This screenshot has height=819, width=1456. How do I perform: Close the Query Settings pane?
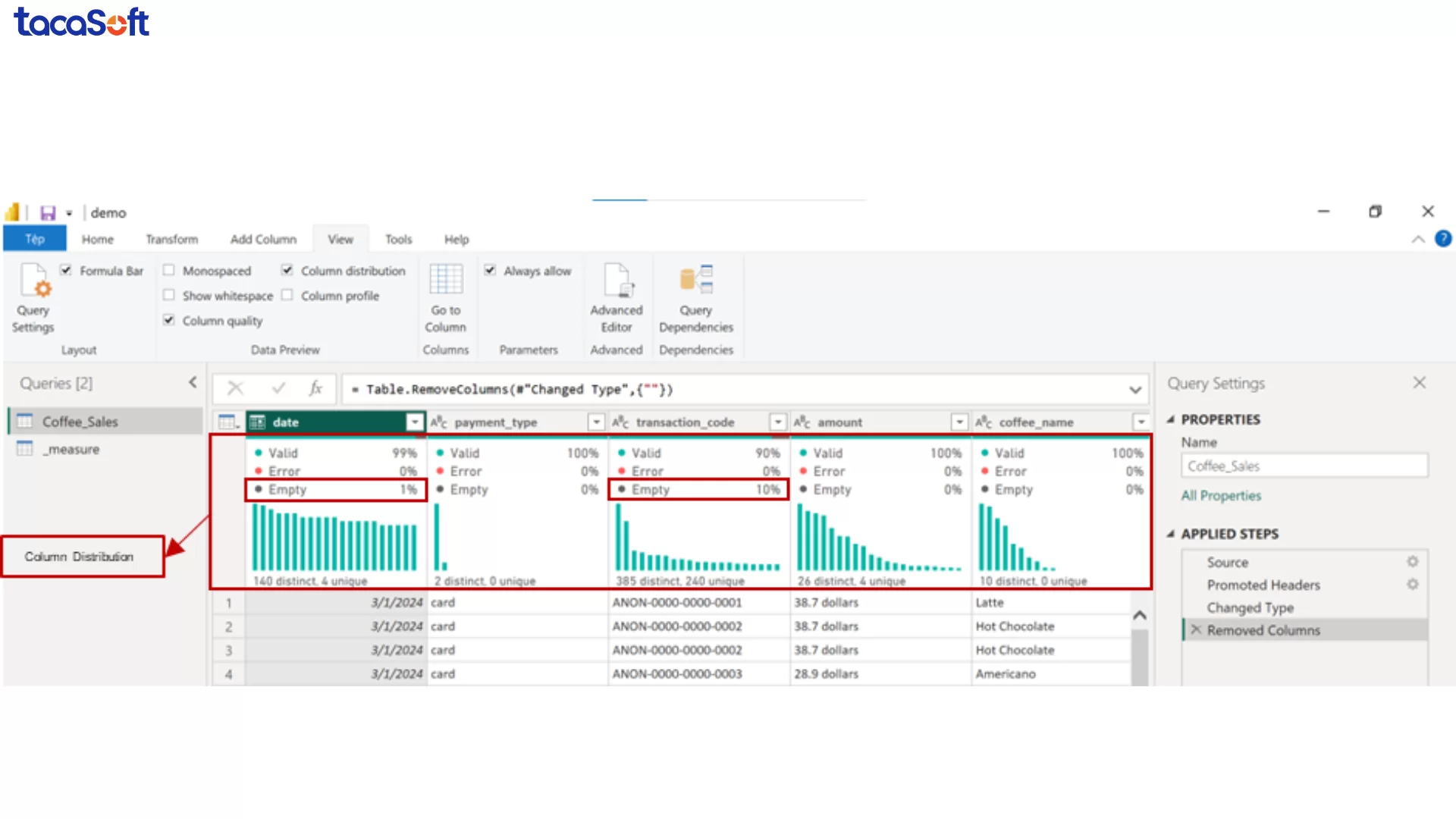point(1420,383)
